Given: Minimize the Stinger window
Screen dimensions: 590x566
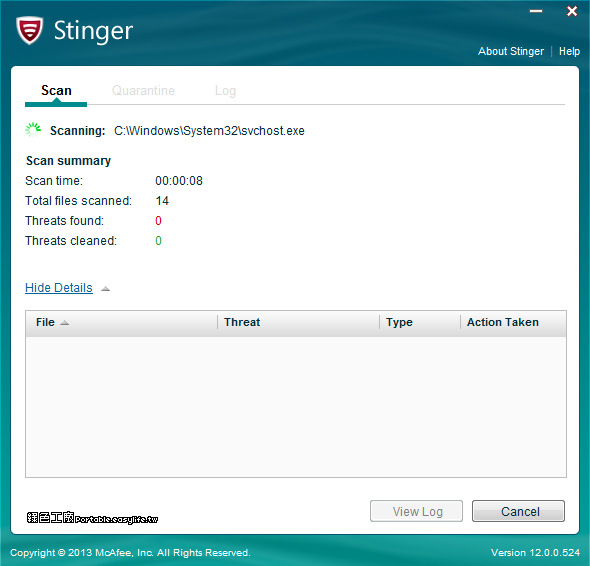Looking at the screenshot, I should [536, 11].
